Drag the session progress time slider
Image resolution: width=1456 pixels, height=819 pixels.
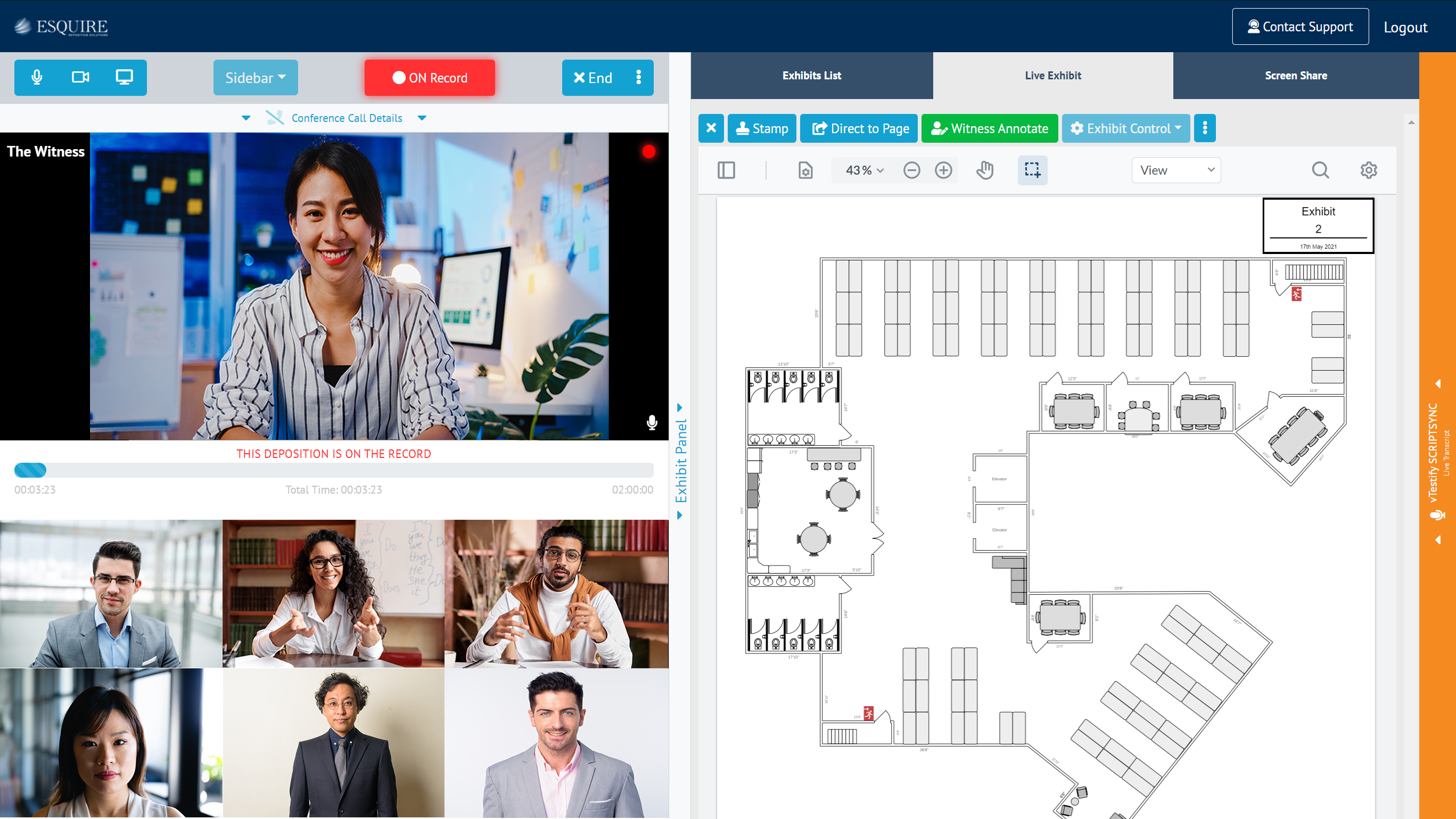pyautogui.click(x=30, y=470)
